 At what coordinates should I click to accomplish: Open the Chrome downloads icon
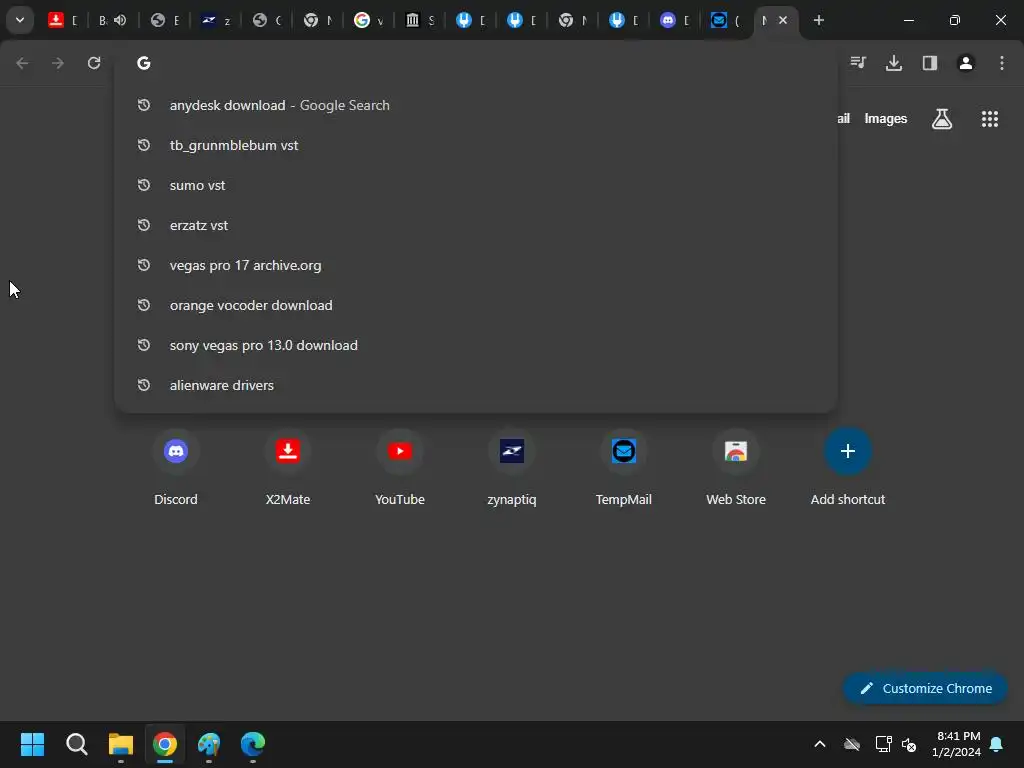pyautogui.click(x=894, y=63)
